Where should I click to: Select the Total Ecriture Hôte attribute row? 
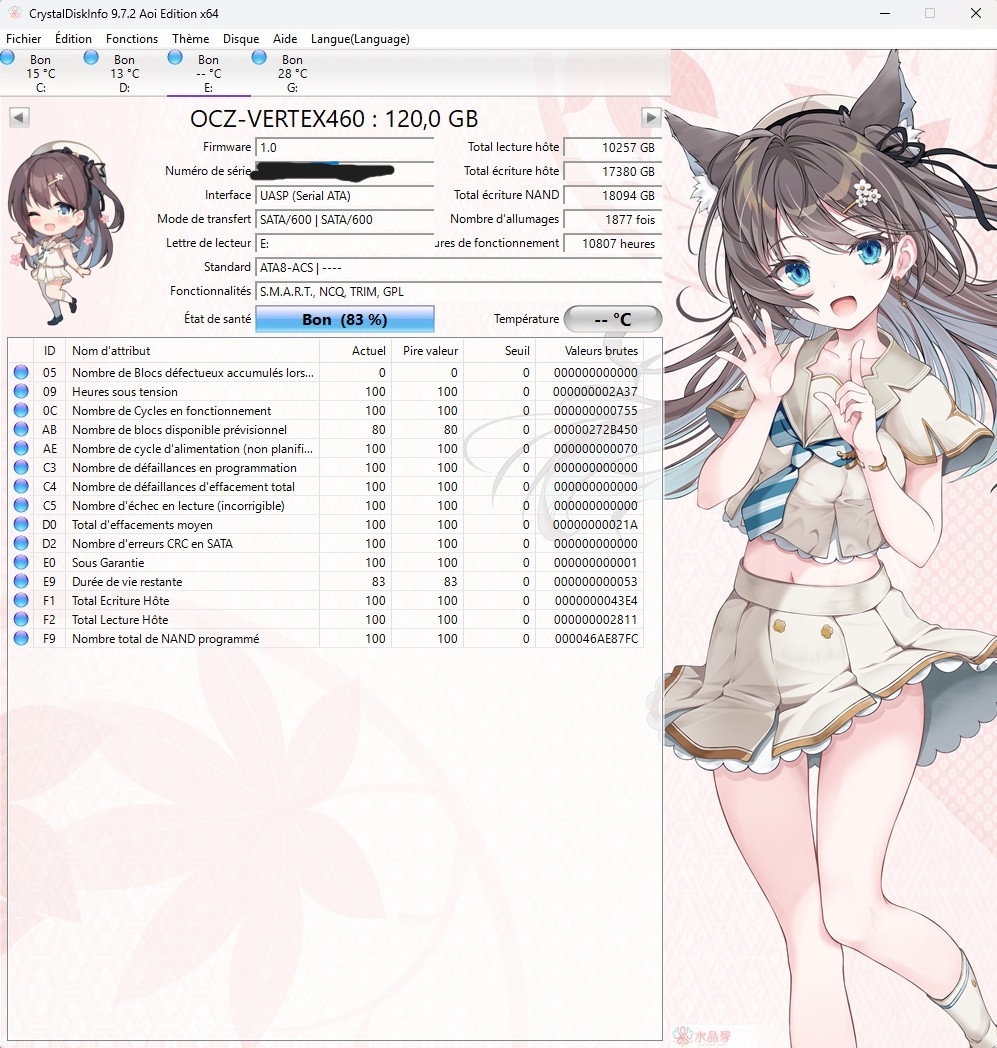tap(190, 601)
